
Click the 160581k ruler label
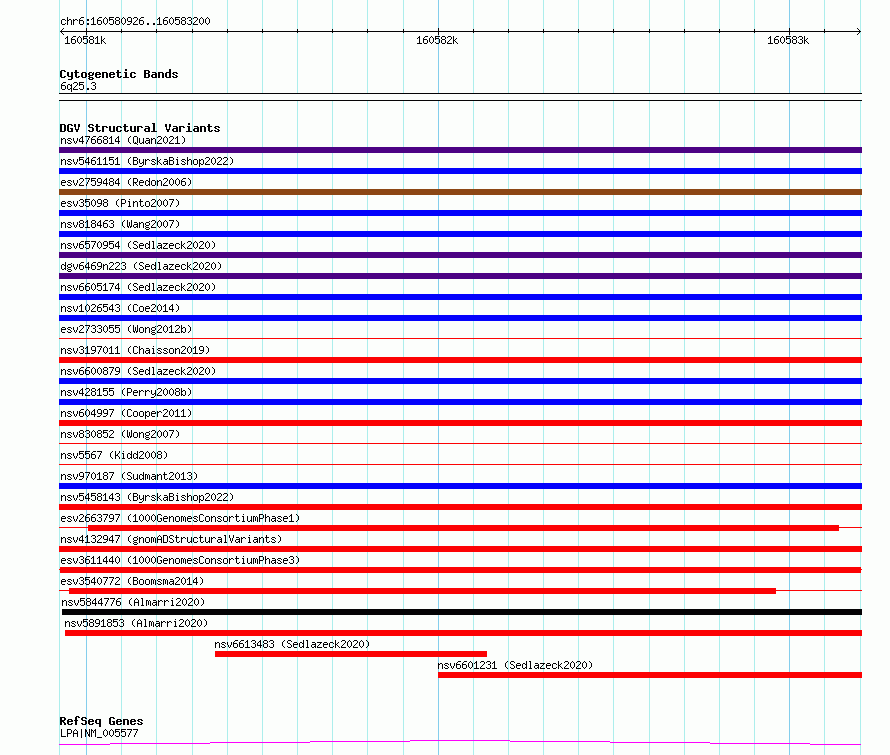(x=85, y=40)
